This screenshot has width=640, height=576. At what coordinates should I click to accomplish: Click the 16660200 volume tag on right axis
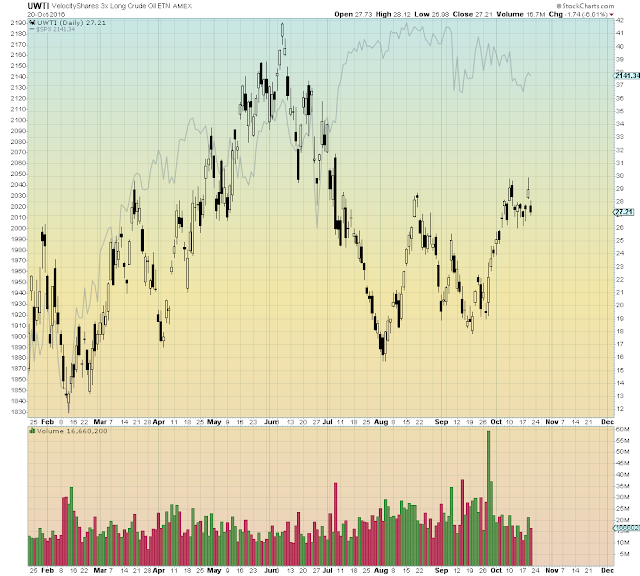click(627, 528)
